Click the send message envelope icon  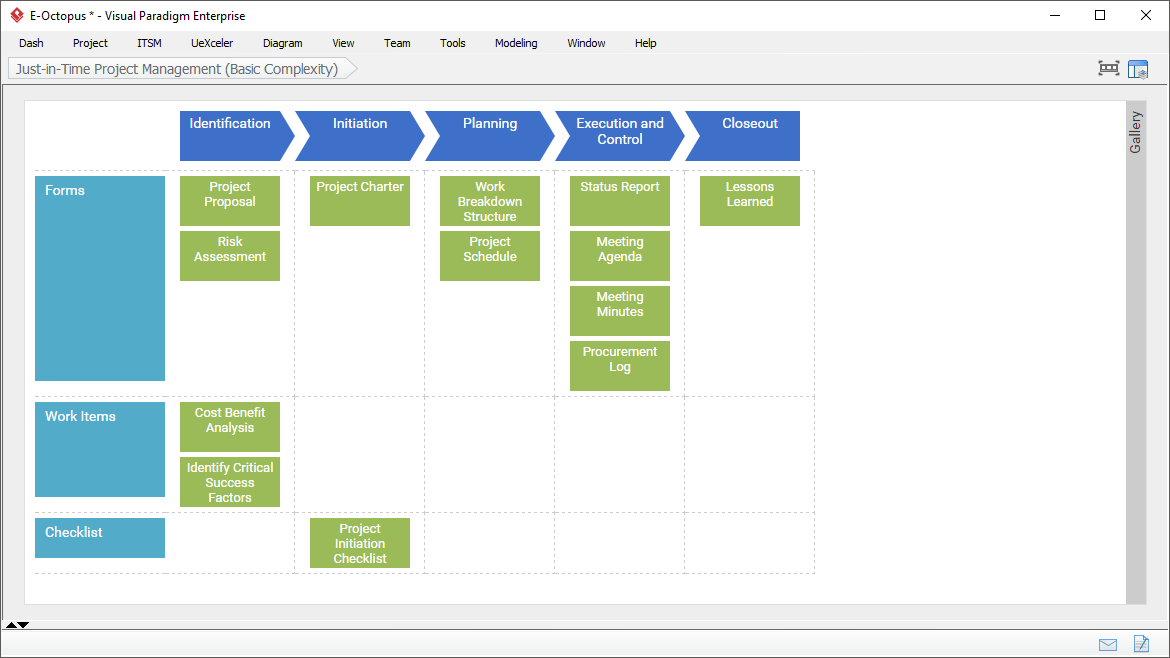point(1108,645)
